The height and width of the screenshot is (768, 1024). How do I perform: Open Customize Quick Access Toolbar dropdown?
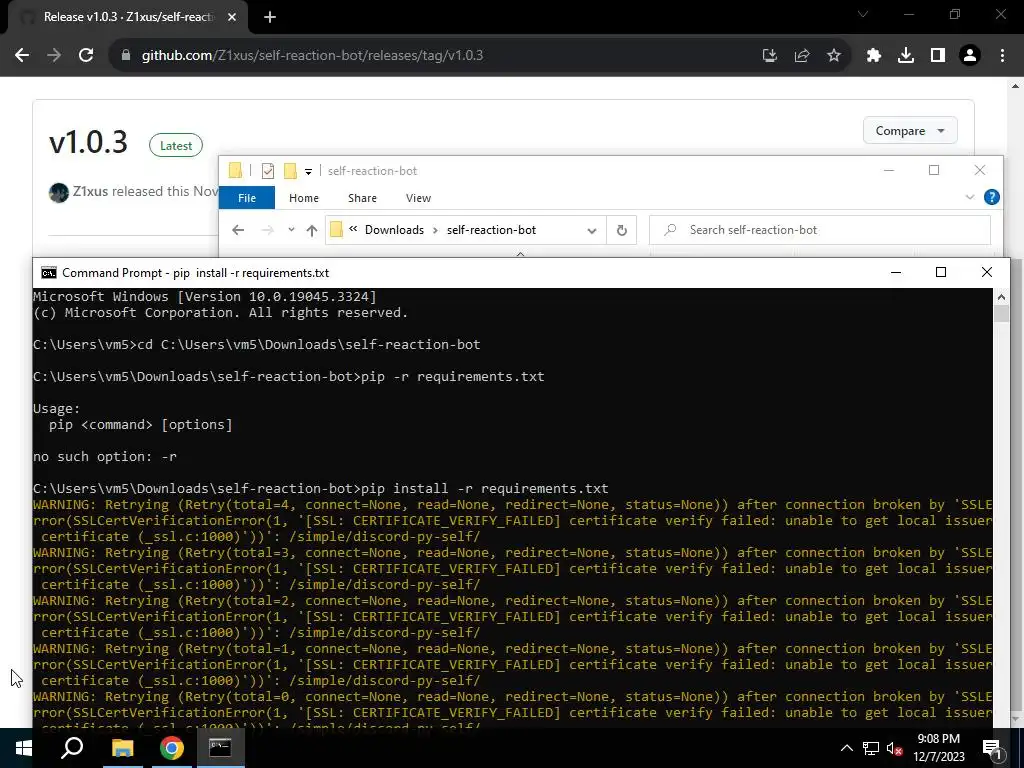coord(308,172)
